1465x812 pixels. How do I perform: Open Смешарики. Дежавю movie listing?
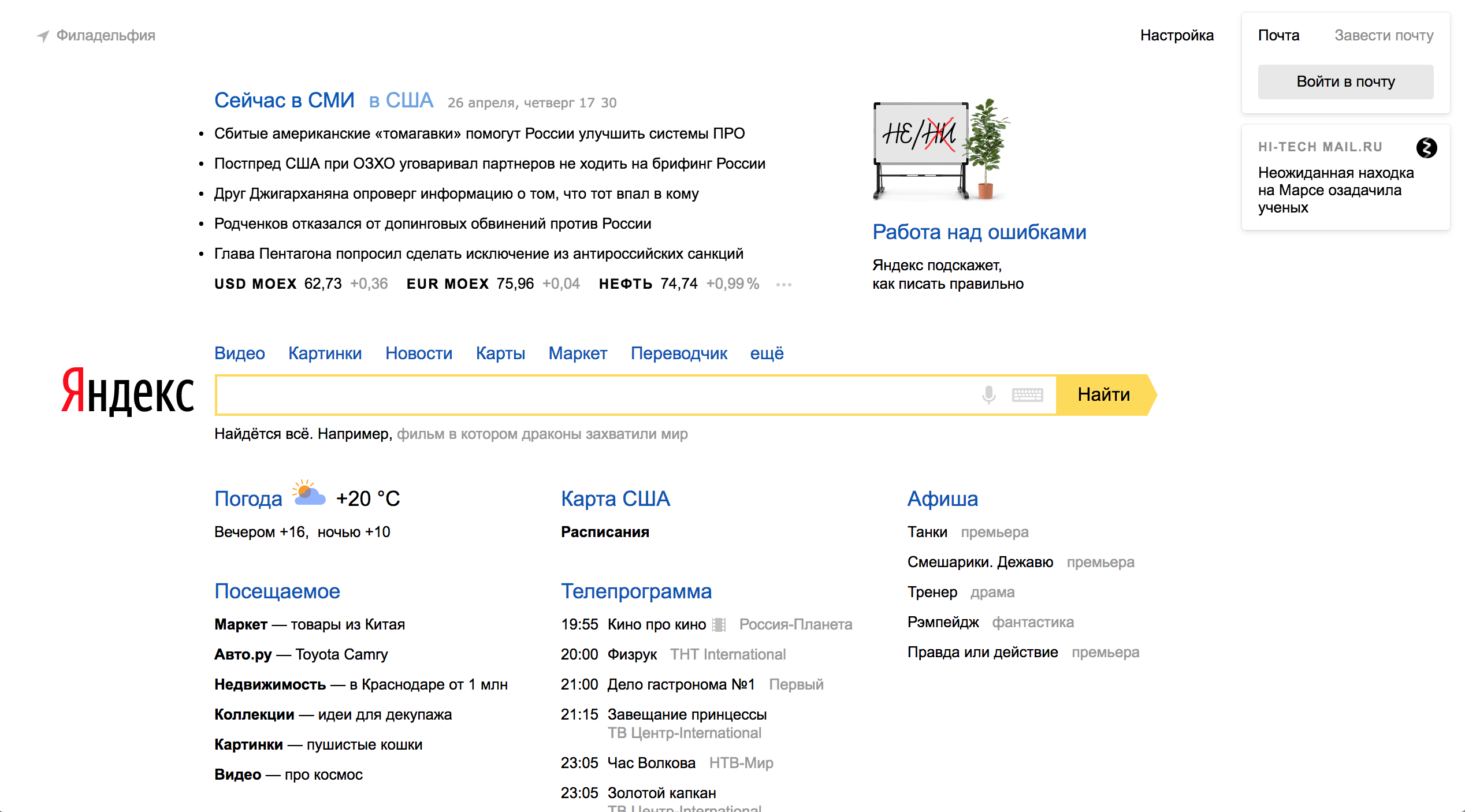pyautogui.click(x=980, y=562)
